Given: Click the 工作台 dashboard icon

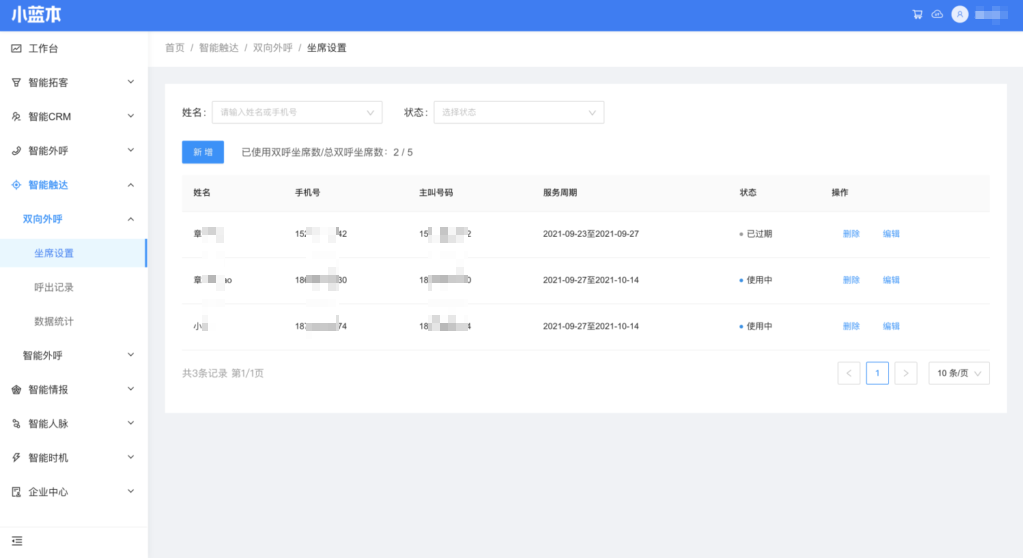Looking at the screenshot, I should tap(16, 48).
